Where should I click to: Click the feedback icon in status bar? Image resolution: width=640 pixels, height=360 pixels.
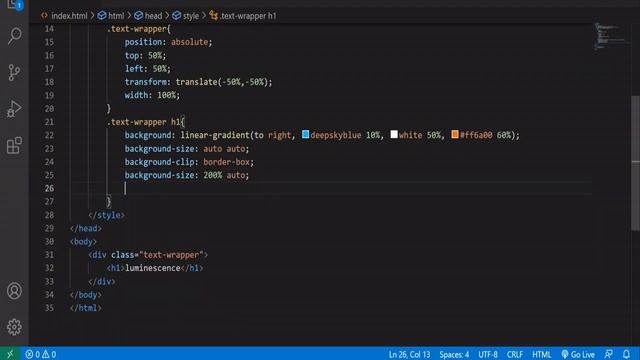click(609, 354)
